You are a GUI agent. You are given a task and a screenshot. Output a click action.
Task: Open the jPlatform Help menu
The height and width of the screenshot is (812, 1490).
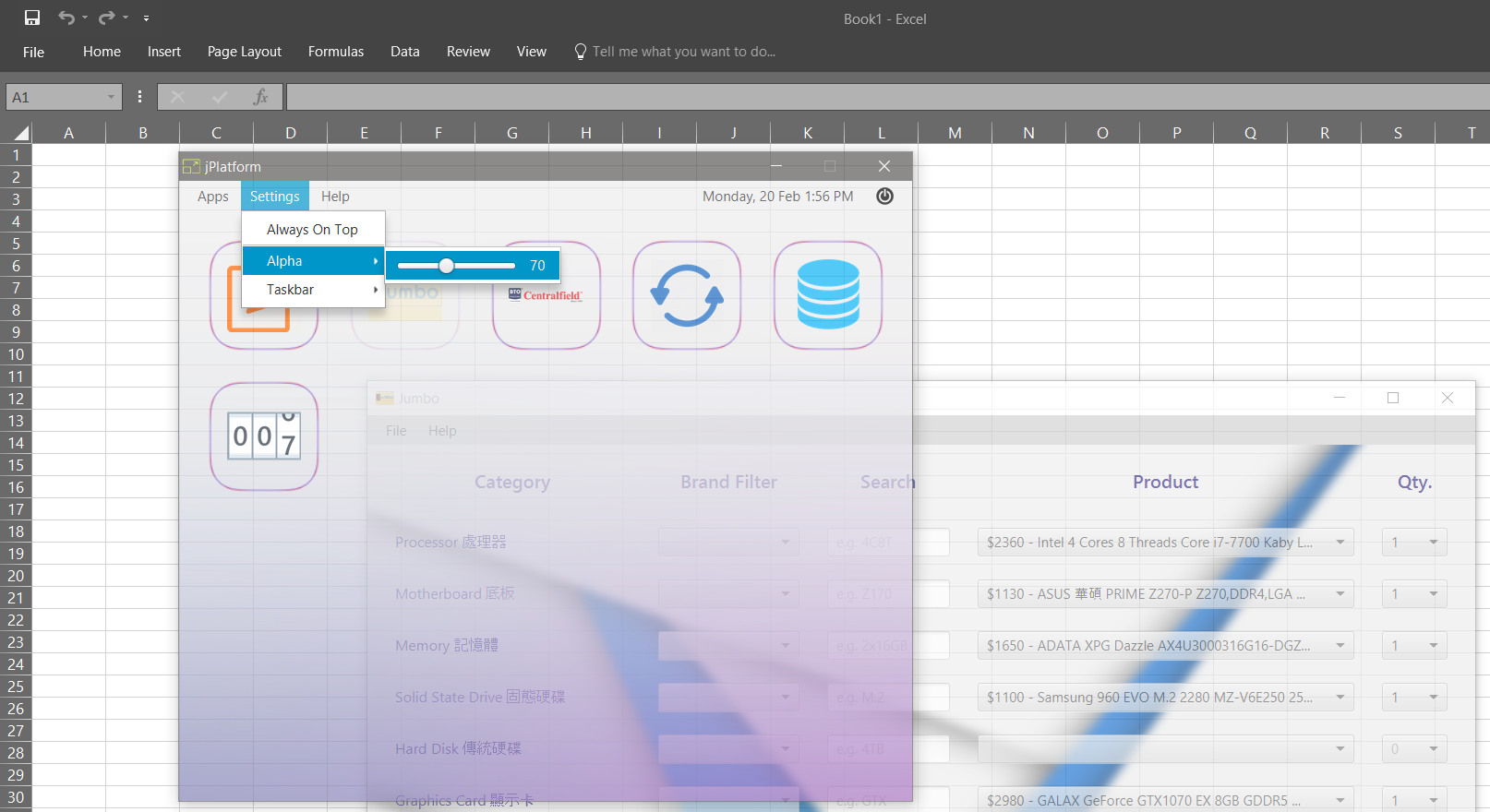(335, 197)
